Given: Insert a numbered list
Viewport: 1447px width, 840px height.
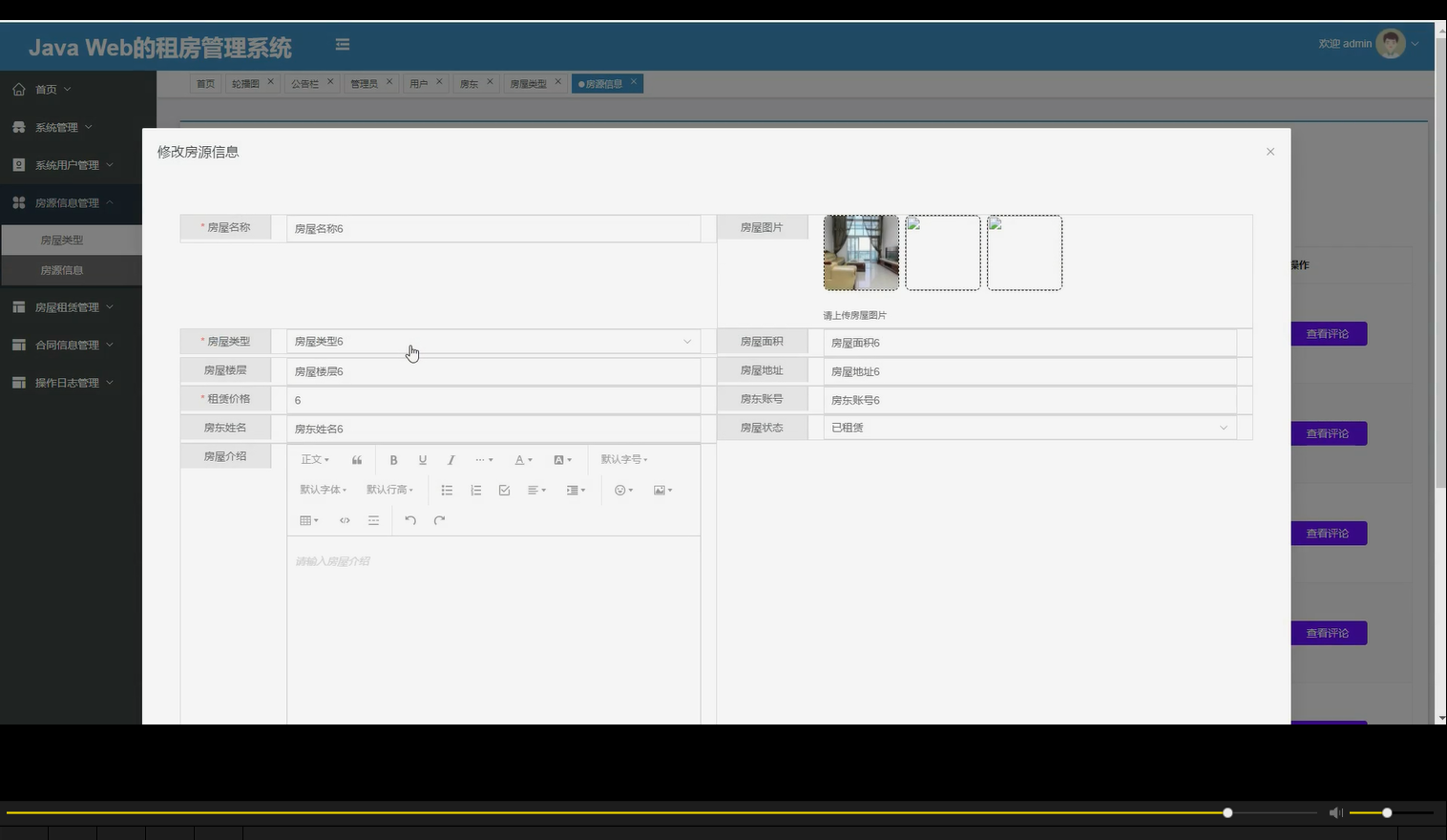Looking at the screenshot, I should [475, 491].
